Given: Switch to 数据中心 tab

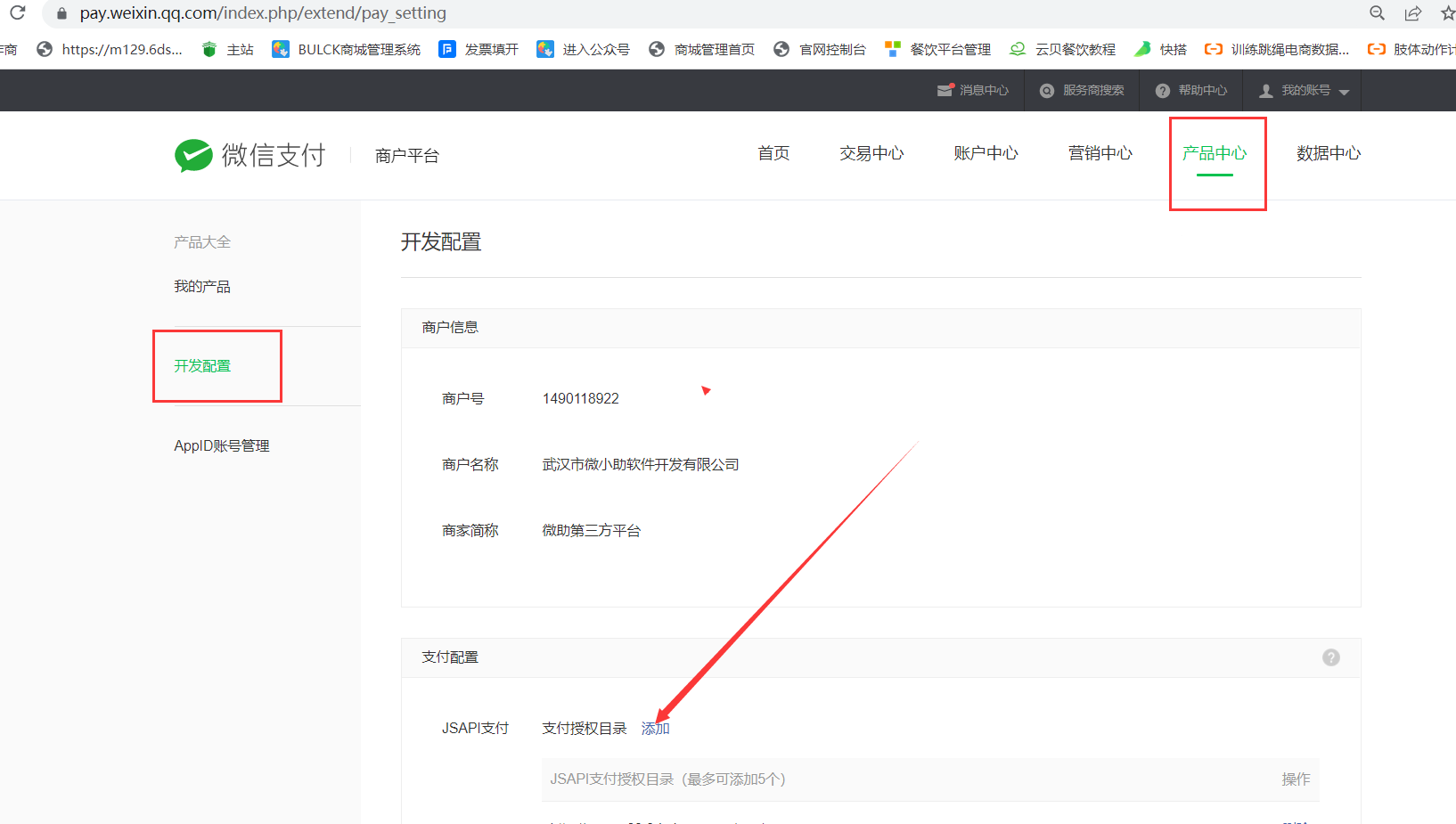Looking at the screenshot, I should coord(1329,153).
